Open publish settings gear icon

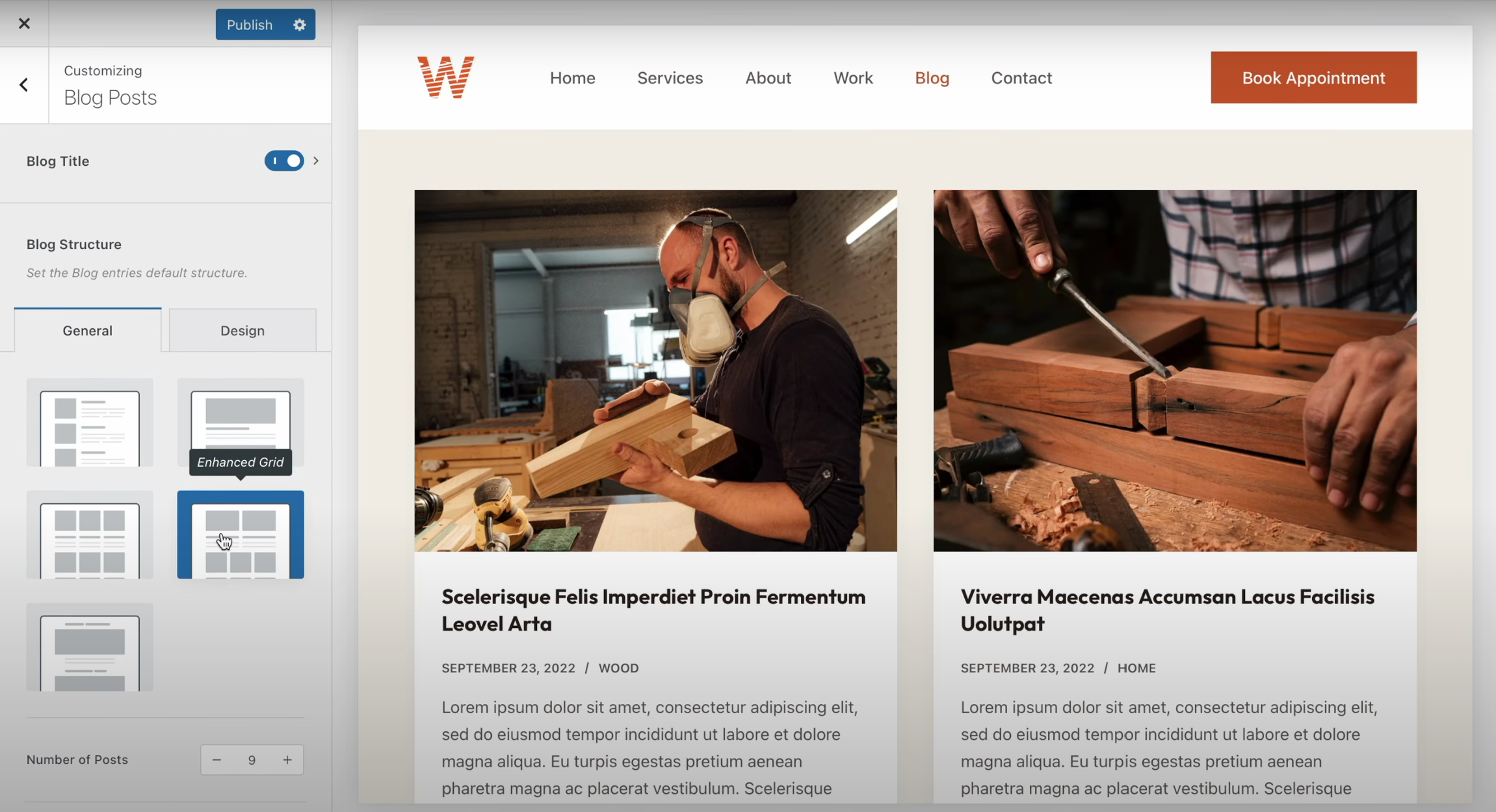[x=299, y=25]
